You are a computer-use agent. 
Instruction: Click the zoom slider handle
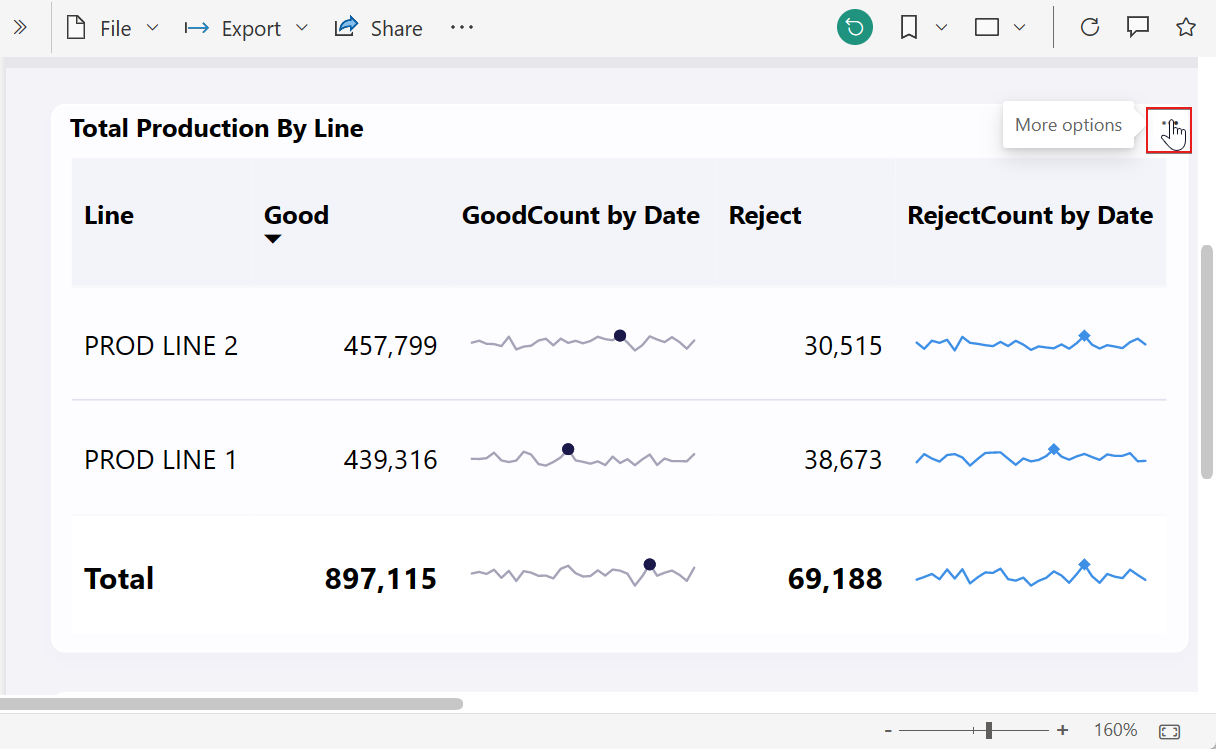pyautogui.click(x=989, y=731)
